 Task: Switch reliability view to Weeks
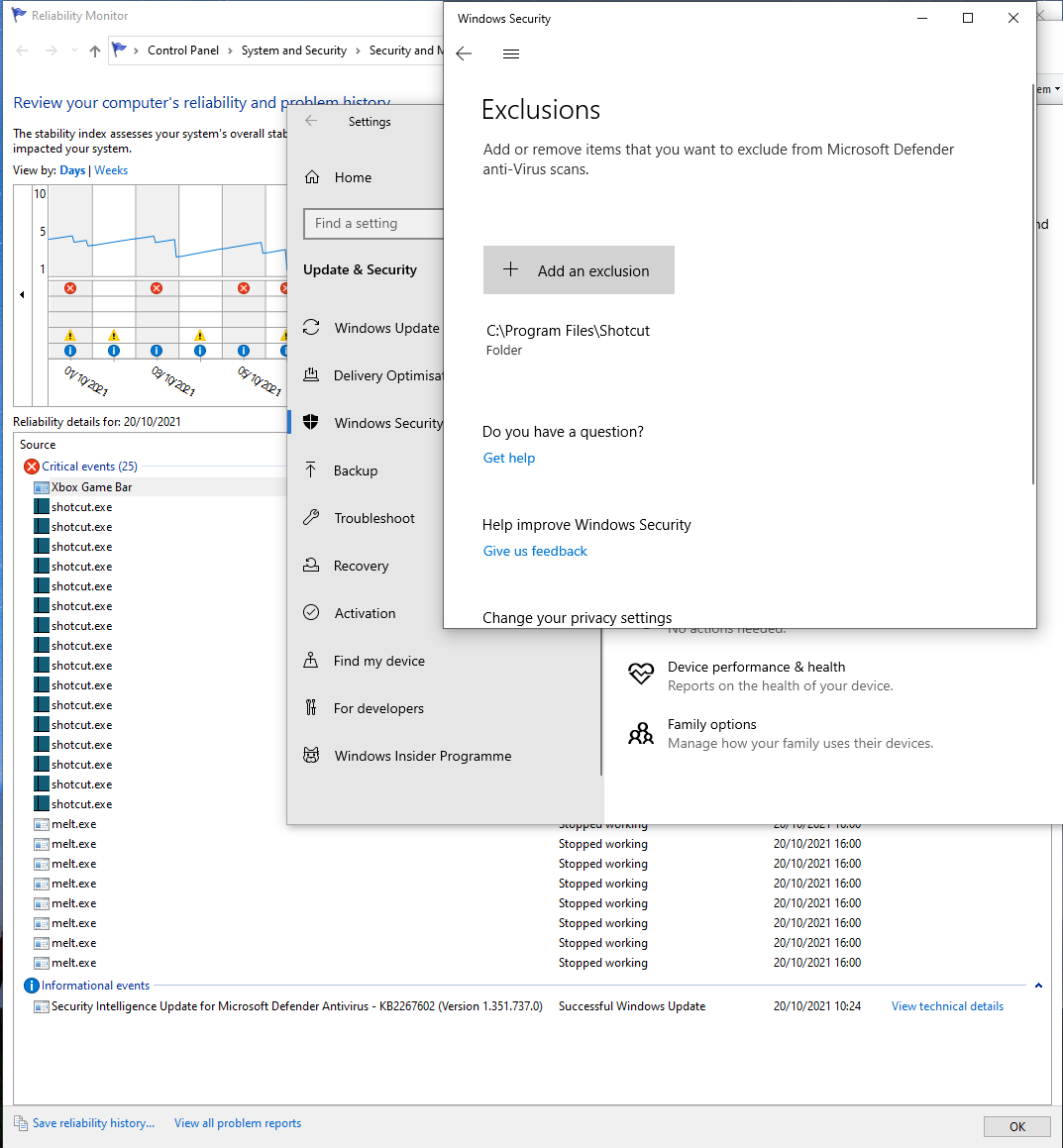pos(110,169)
